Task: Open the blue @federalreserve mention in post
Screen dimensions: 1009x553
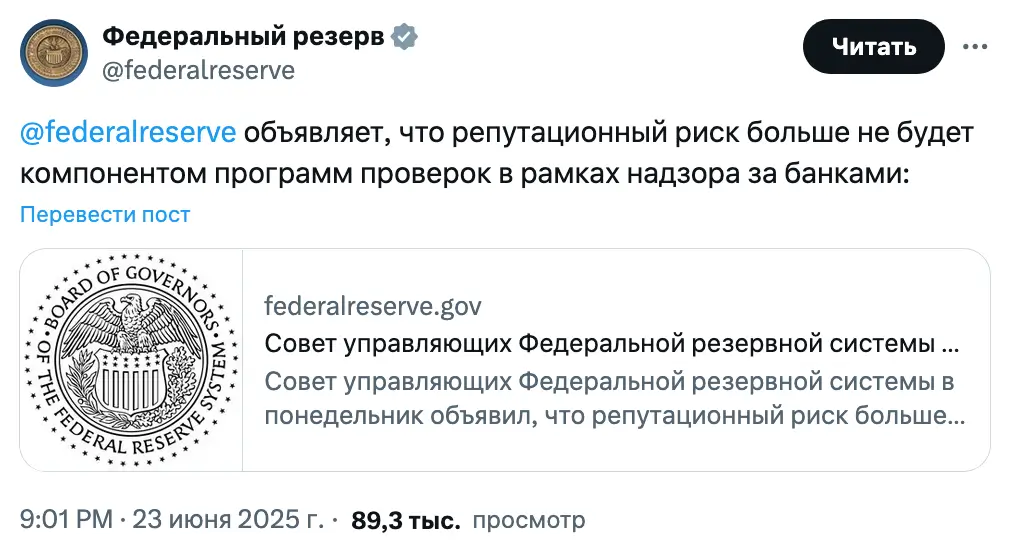Action: pos(128,133)
